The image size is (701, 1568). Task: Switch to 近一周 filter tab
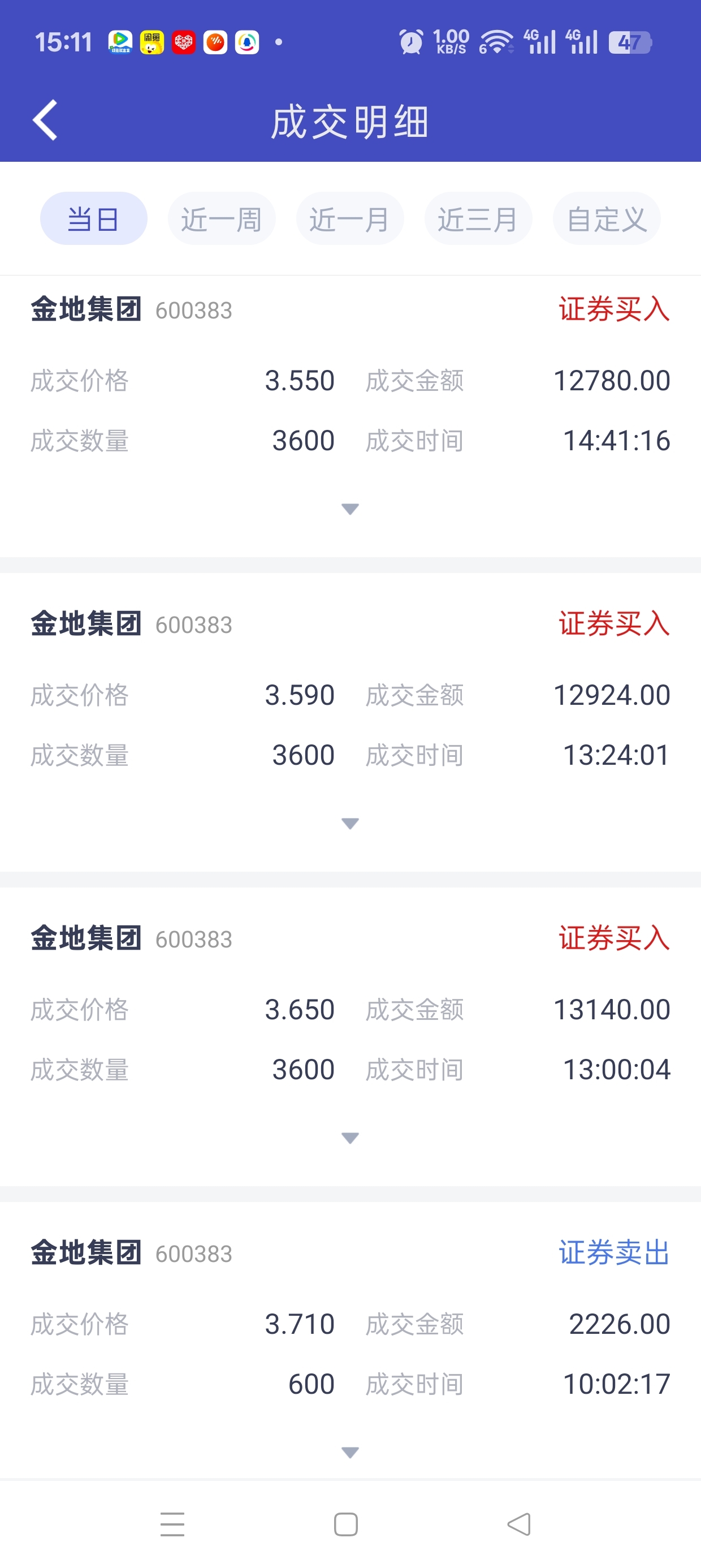(x=222, y=218)
